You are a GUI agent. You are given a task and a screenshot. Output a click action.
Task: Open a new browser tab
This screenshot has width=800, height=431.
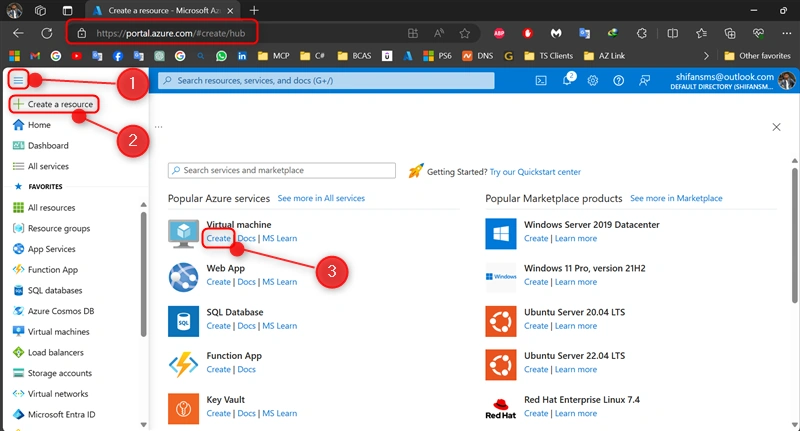click(x=254, y=10)
